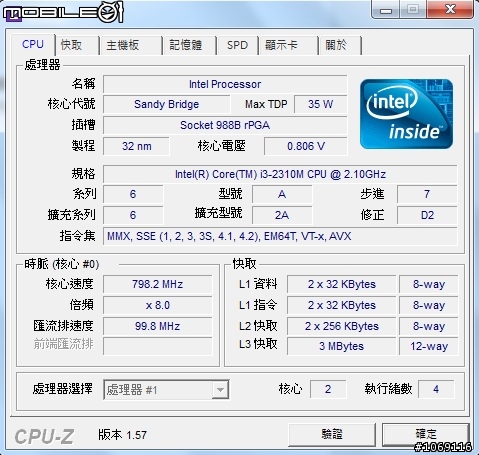The image size is (479, 455).
Task: Select the CPU tab
Action: click(x=33, y=44)
